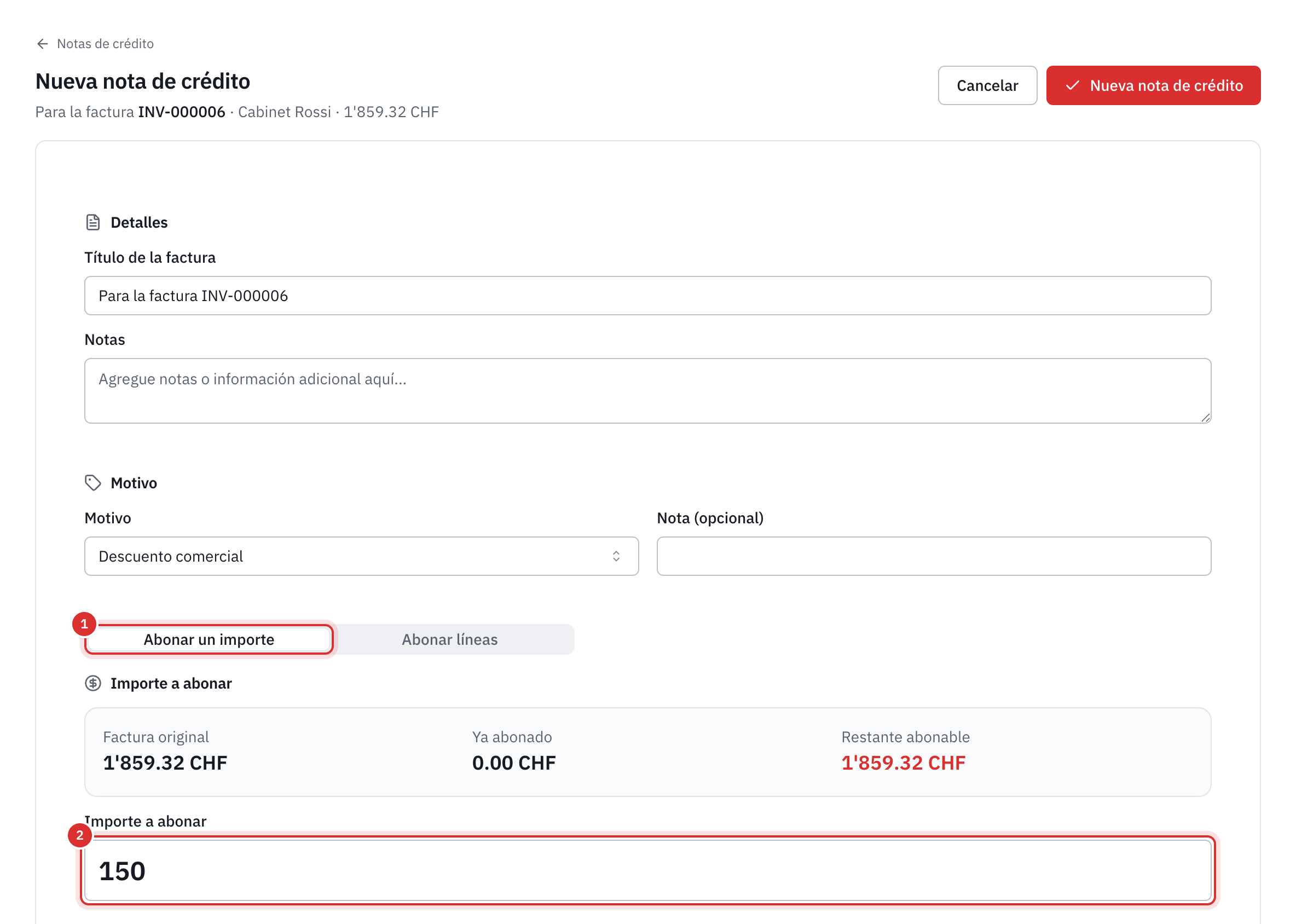
Task: Click the dollar circle icon by Importe a abonar
Action: tap(92, 683)
